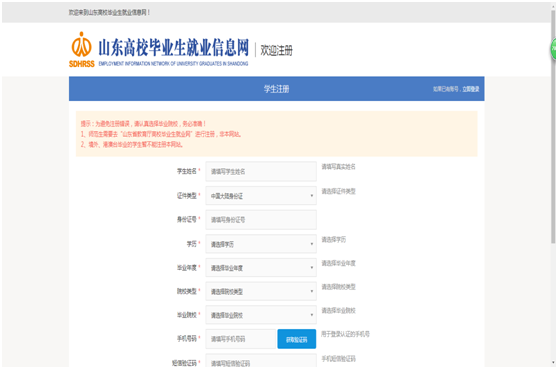Click the 欢迎注册 text beside the logo
Screen dimensions: 558x369
click(x=277, y=50)
